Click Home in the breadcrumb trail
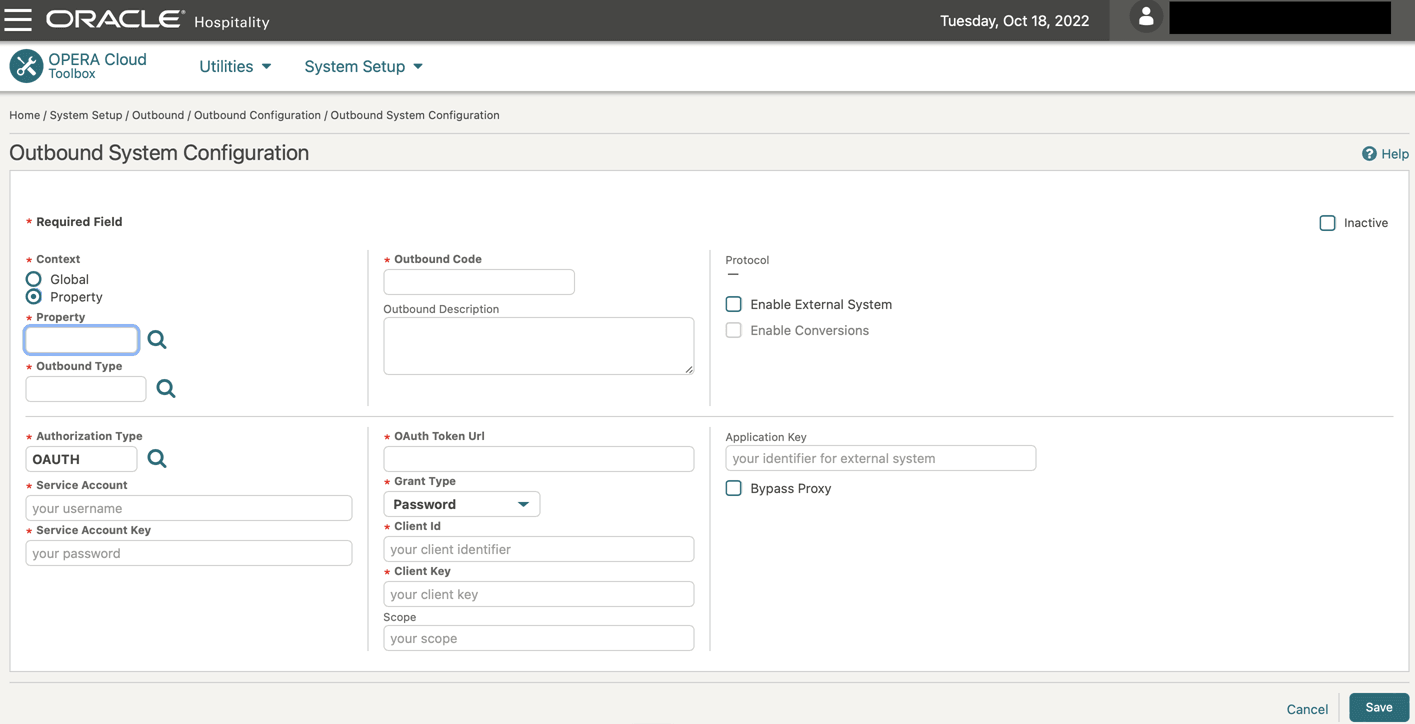Image resolution: width=1415 pixels, height=724 pixels. (x=24, y=114)
